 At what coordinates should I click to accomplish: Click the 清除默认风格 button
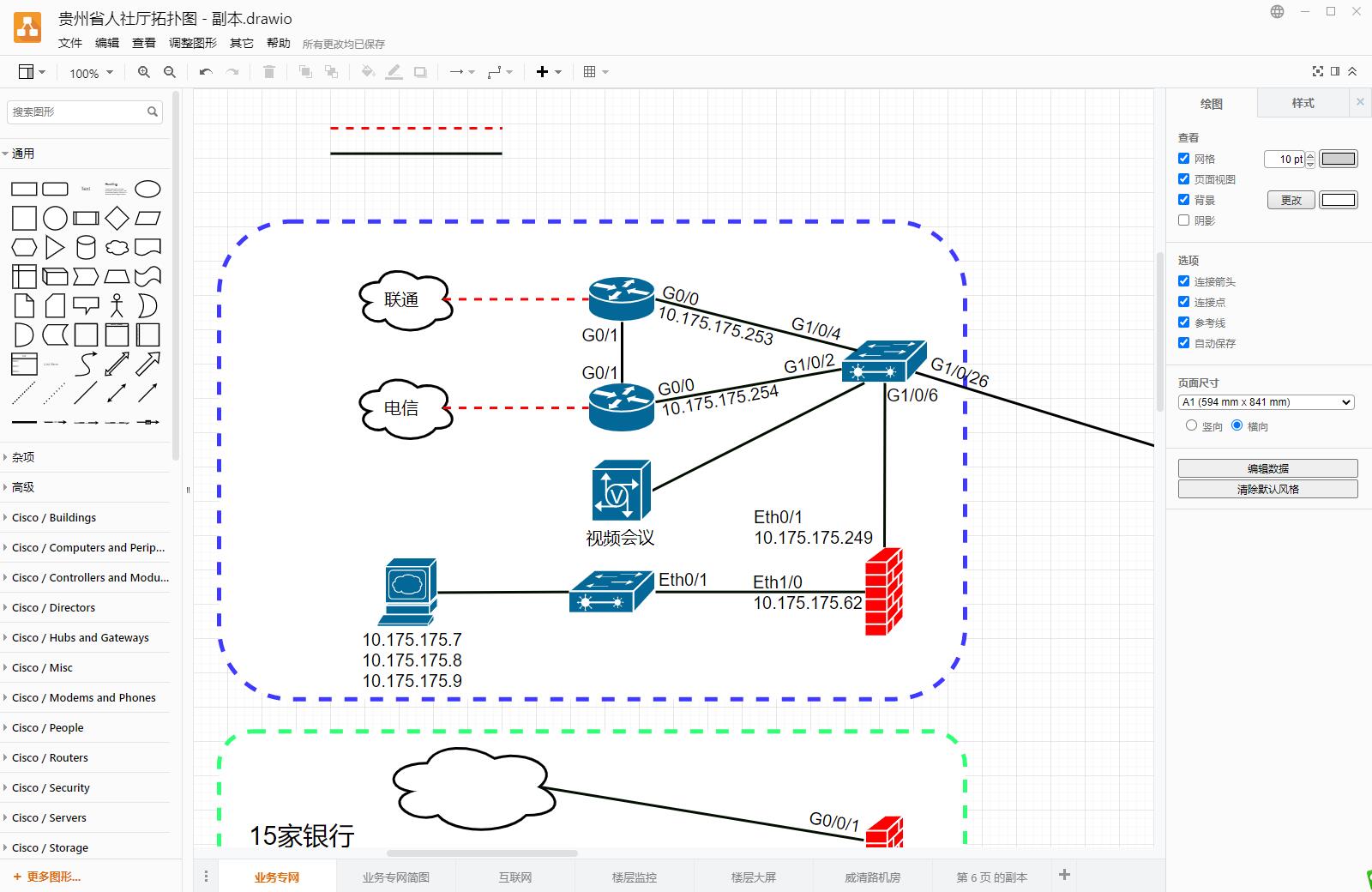coord(1267,489)
